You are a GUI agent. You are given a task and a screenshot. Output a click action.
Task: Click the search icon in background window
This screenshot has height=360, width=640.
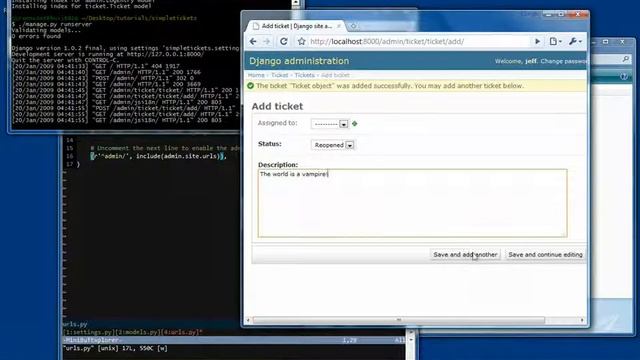point(626,60)
